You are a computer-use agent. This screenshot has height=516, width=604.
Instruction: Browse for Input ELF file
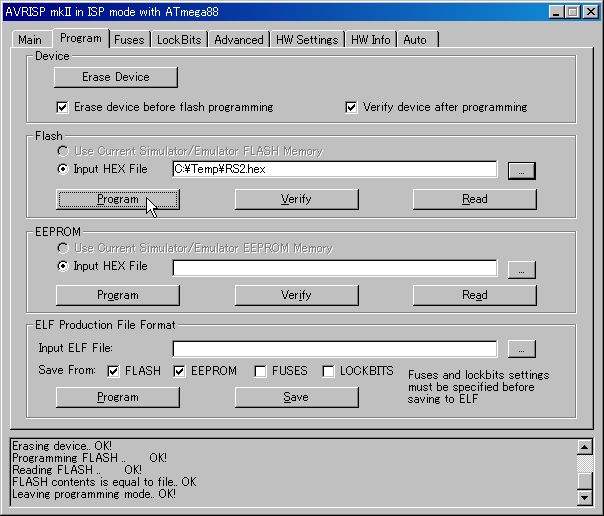coord(522,349)
